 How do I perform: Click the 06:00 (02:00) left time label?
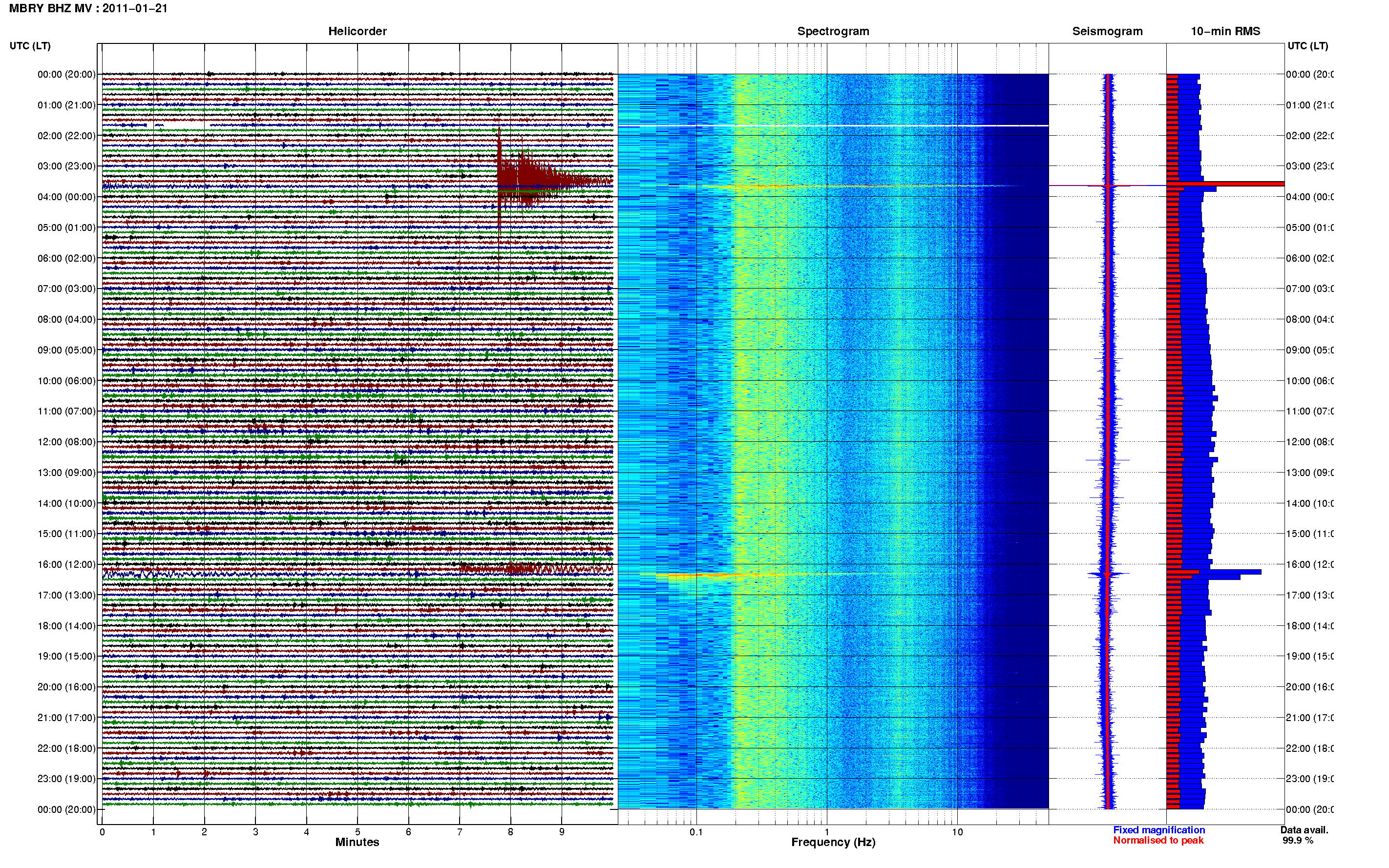pyautogui.click(x=66, y=258)
